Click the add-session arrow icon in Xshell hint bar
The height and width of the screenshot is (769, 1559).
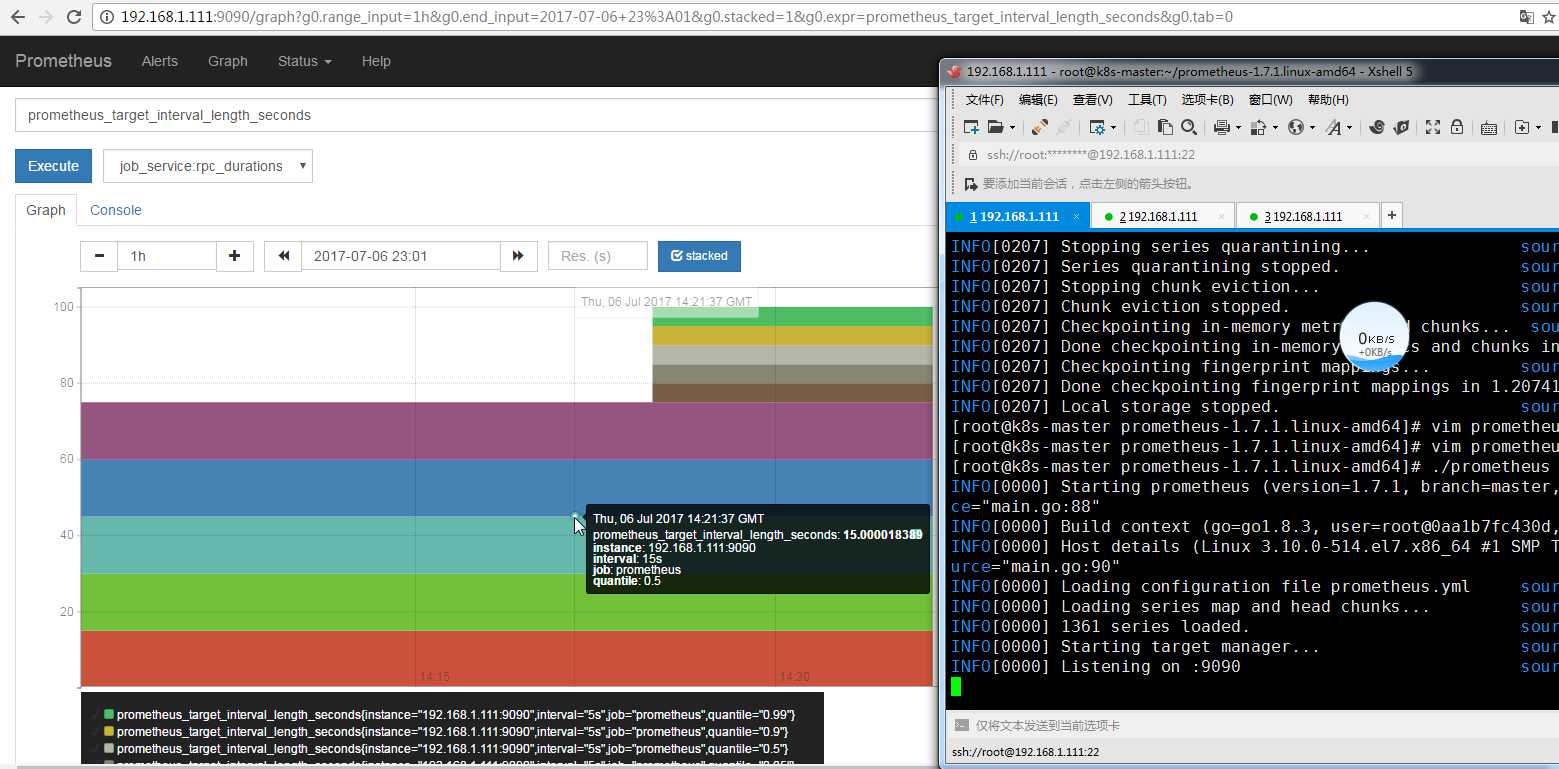tap(970, 184)
